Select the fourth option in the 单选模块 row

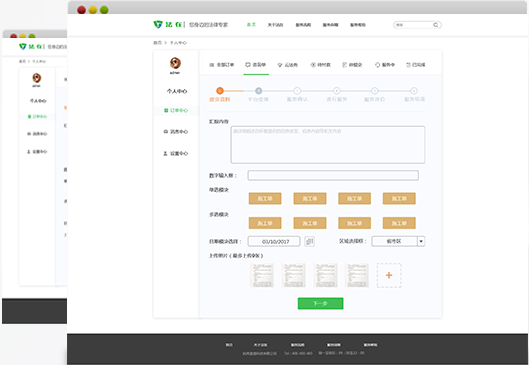coord(399,198)
